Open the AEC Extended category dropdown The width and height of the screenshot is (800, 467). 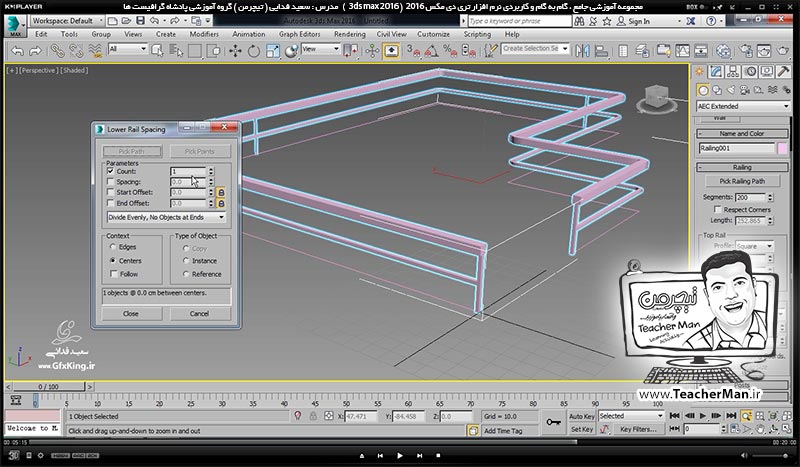click(743, 106)
